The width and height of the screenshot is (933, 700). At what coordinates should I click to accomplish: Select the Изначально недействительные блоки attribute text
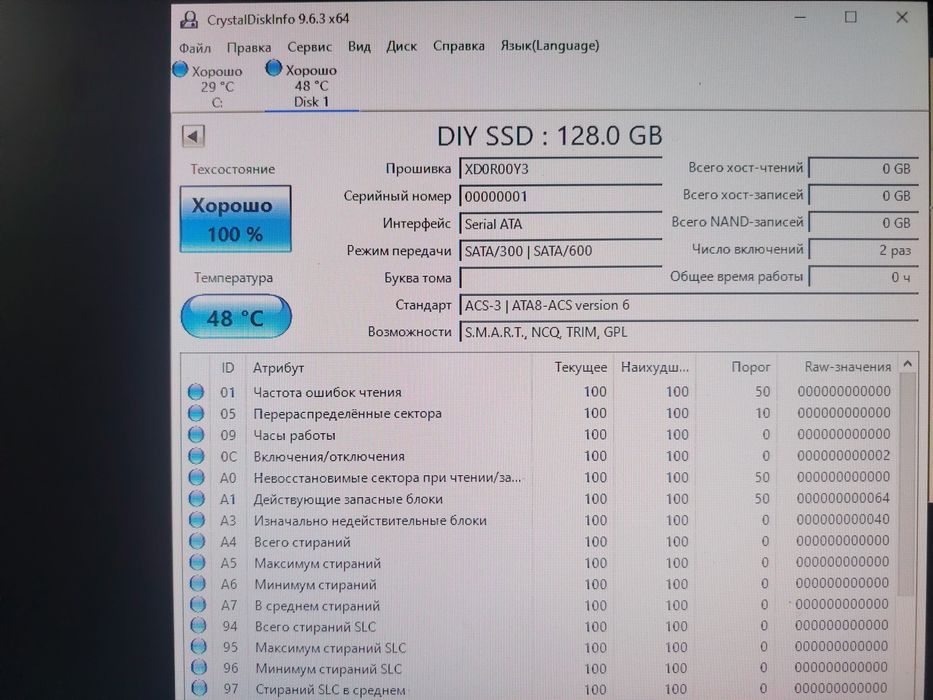coord(370,521)
